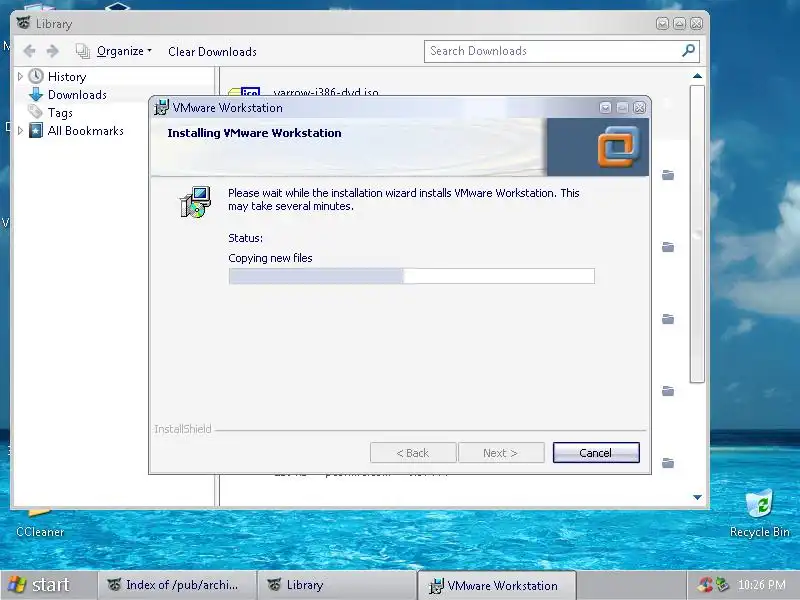Click the Library window title icon
The width and height of the screenshot is (800, 600).
point(23,23)
